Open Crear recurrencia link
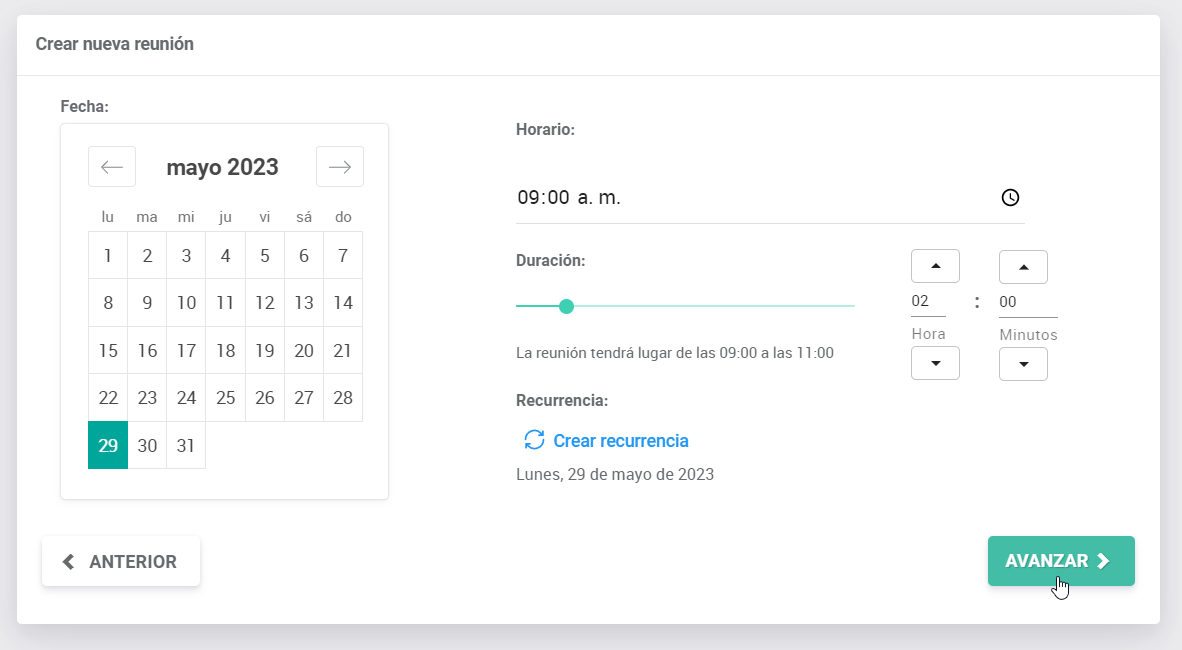 620,441
